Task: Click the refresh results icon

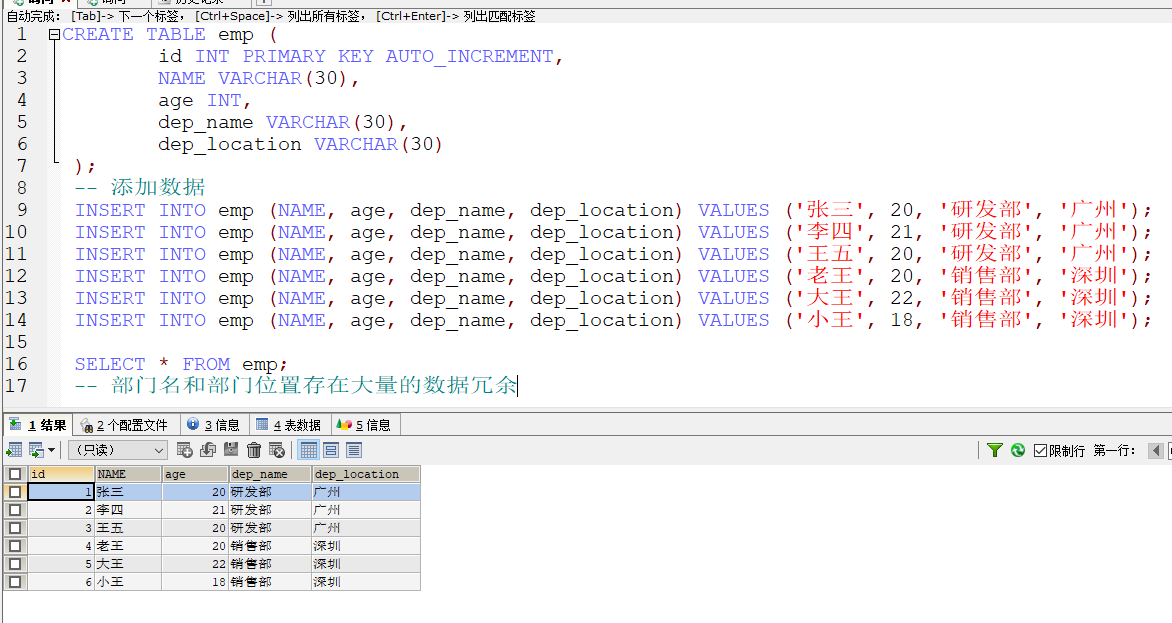Action: click(1017, 450)
